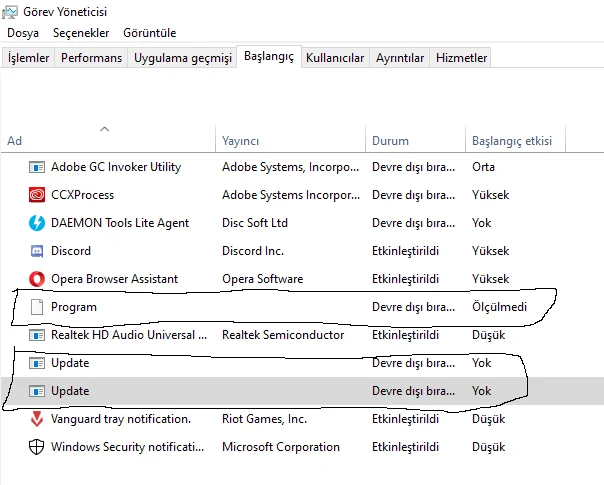Switch to the İşlemler tab

28,58
